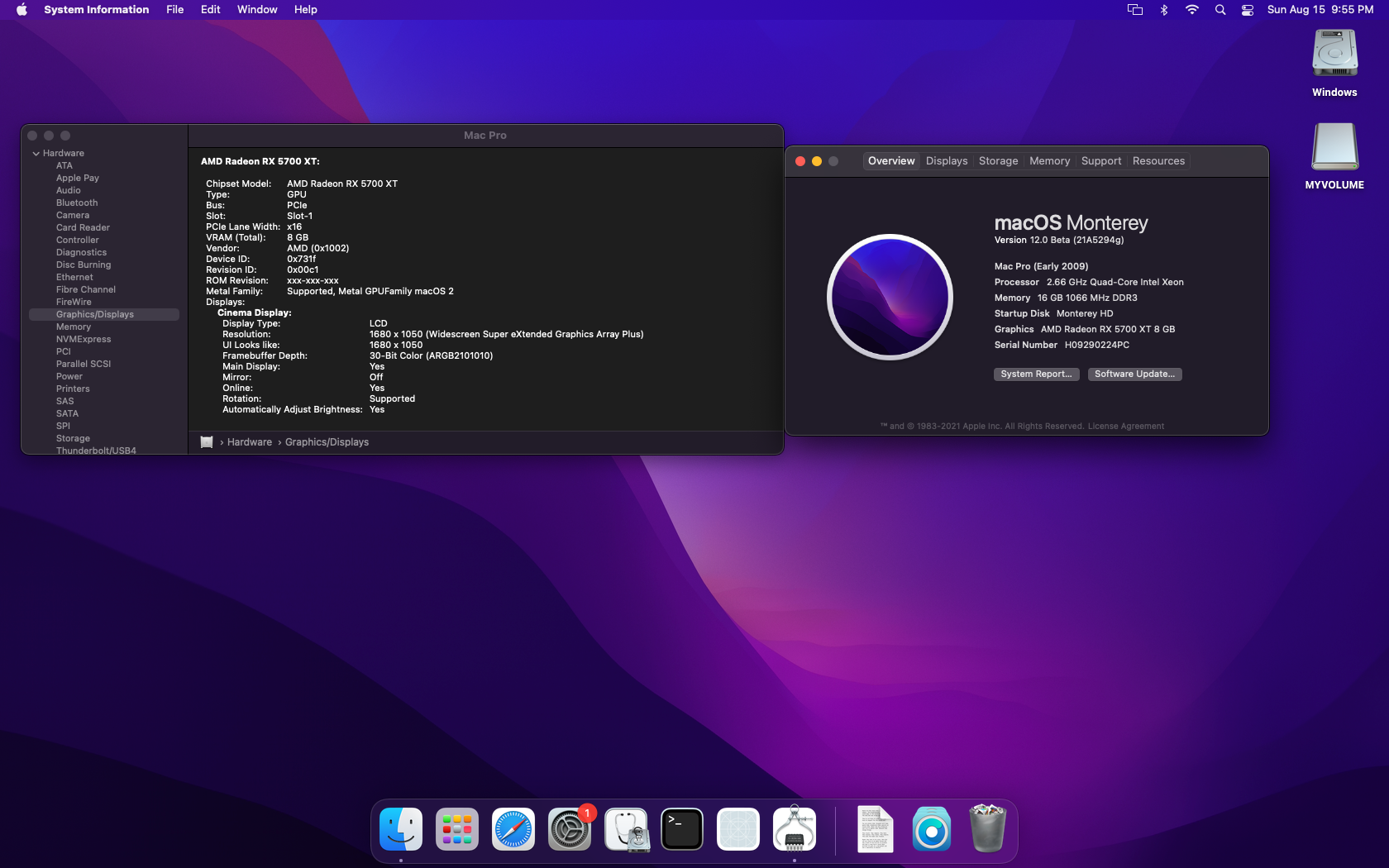Open Spotlight search in menu bar

[1220, 10]
